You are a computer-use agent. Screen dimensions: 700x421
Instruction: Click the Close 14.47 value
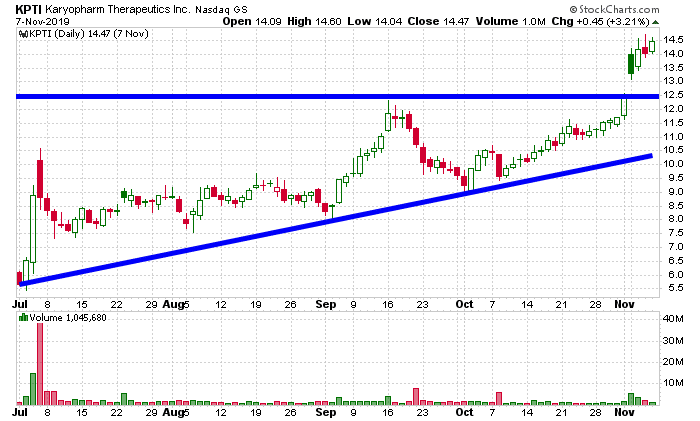coord(438,21)
